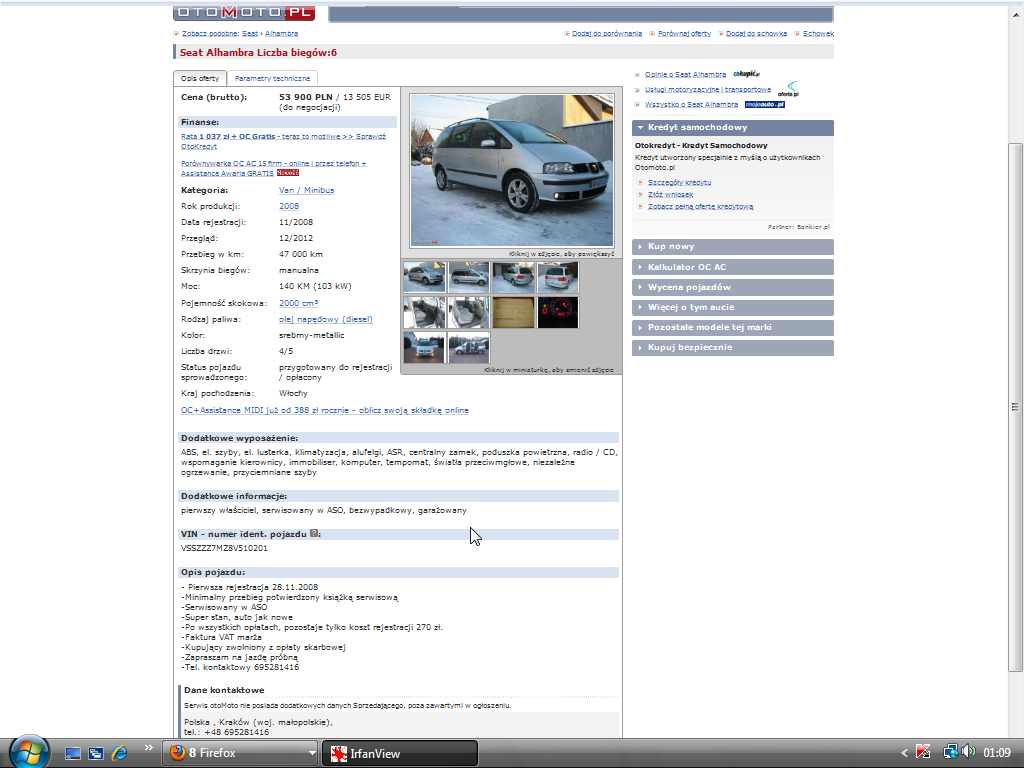Select first thumbnail in top row

coord(424,277)
